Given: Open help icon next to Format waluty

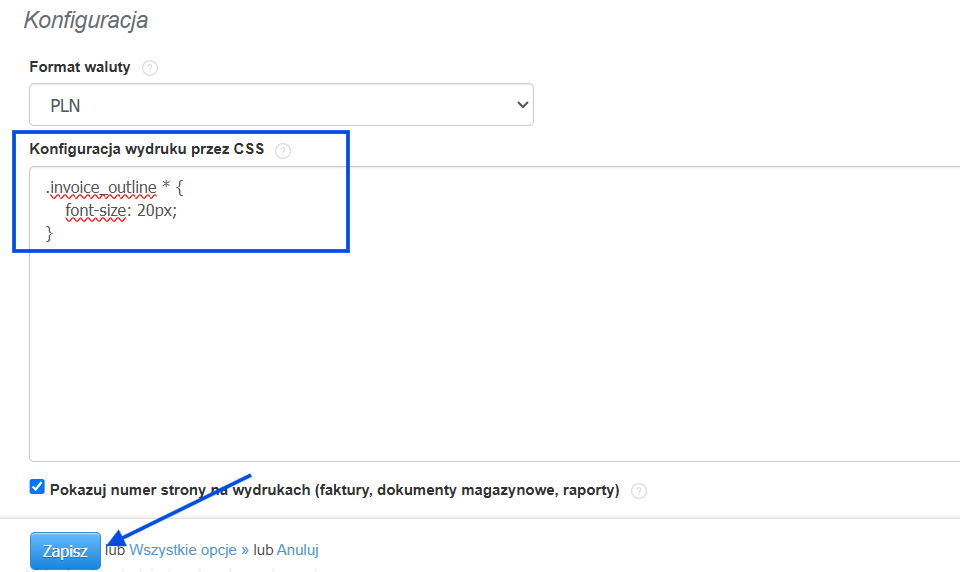Looking at the screenshot, I should coord(149,68).
